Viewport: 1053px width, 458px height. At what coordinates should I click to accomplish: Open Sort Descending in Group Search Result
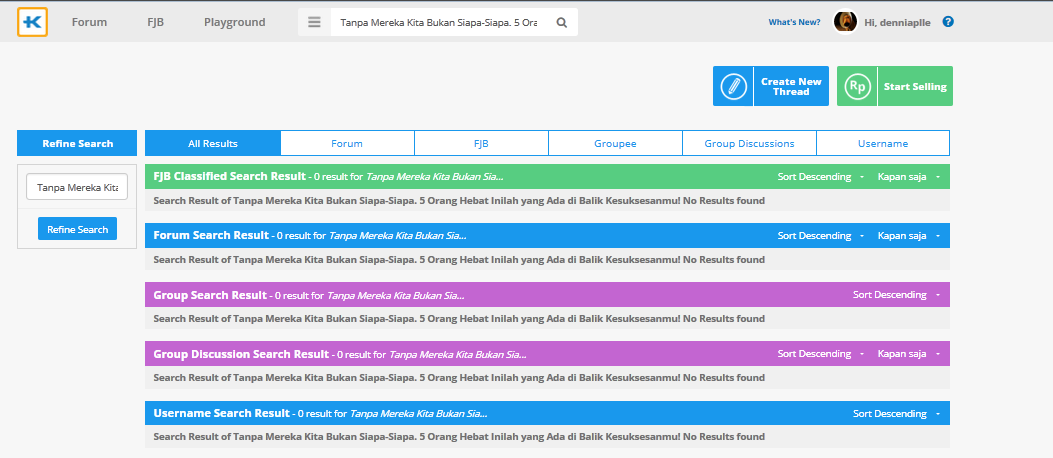coord(896,294)
